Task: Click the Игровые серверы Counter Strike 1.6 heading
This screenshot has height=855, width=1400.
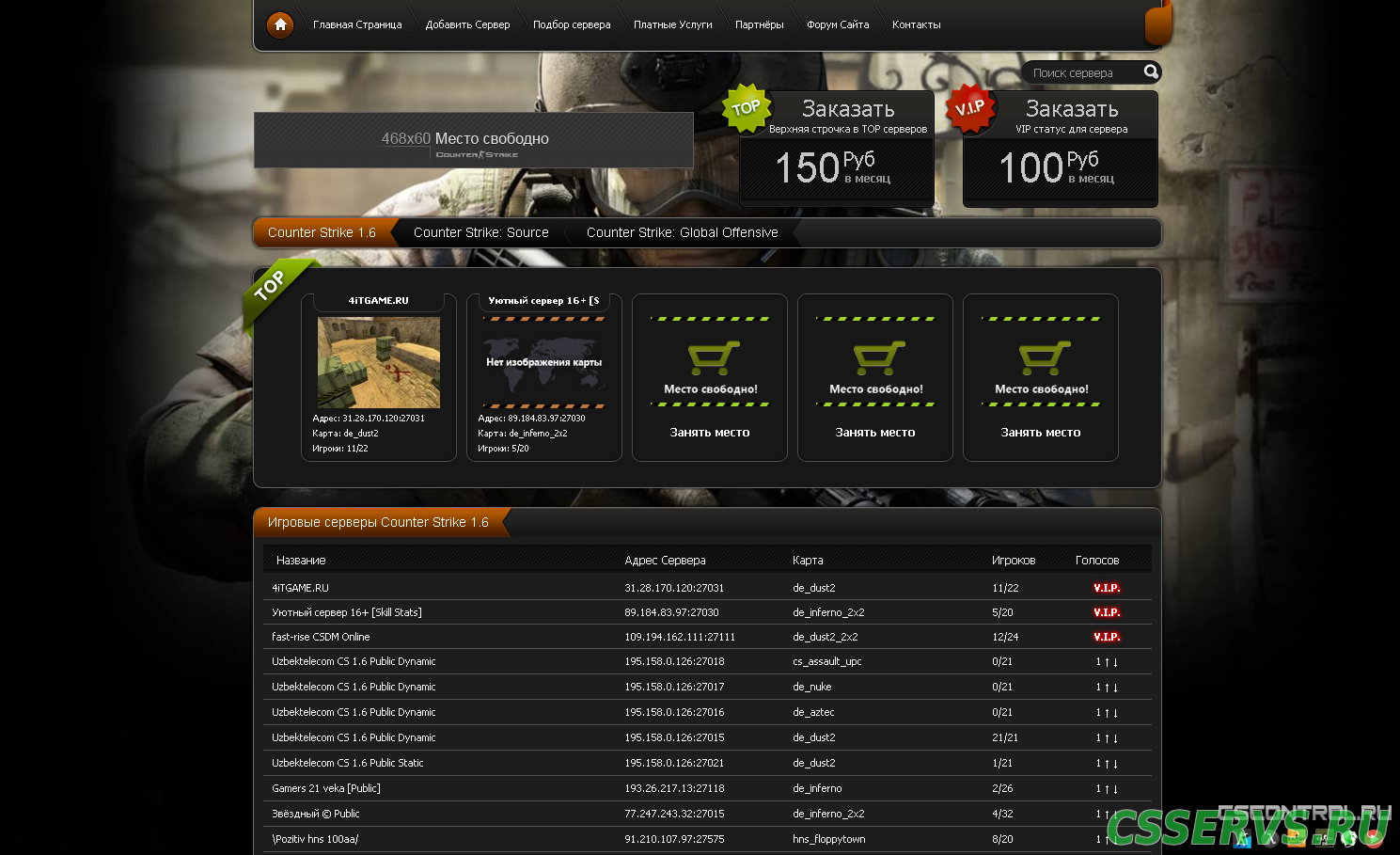Action: 378,522
